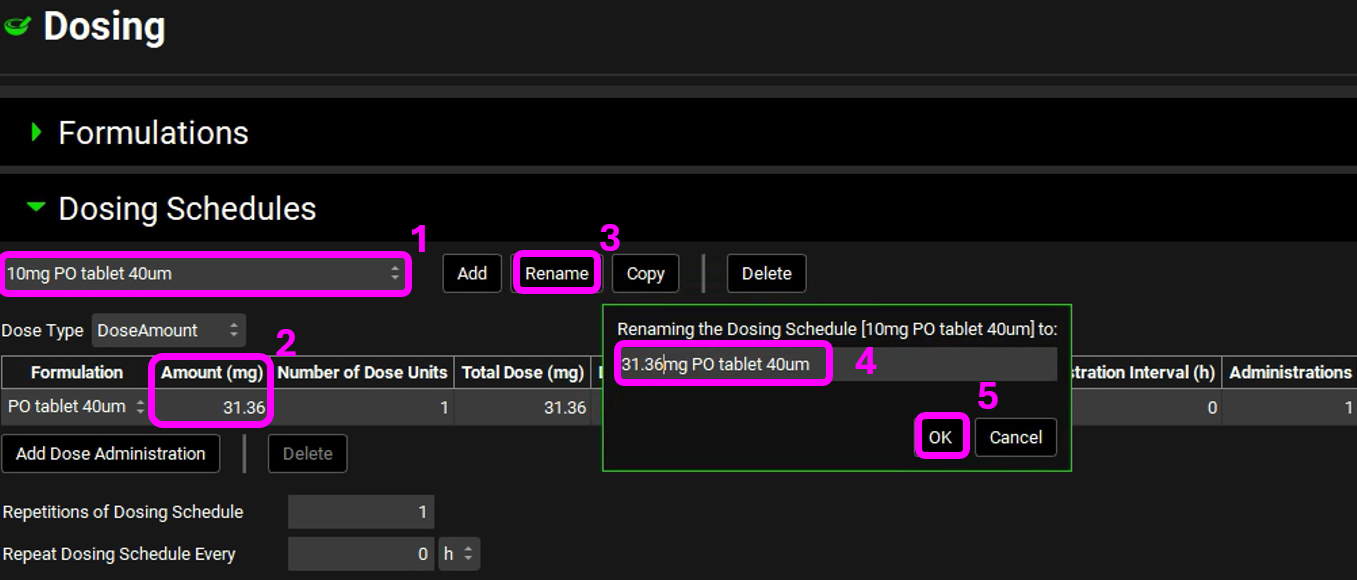Cancel the rename dialog
Viewport: 1357px width, 580px height.
1015,437
